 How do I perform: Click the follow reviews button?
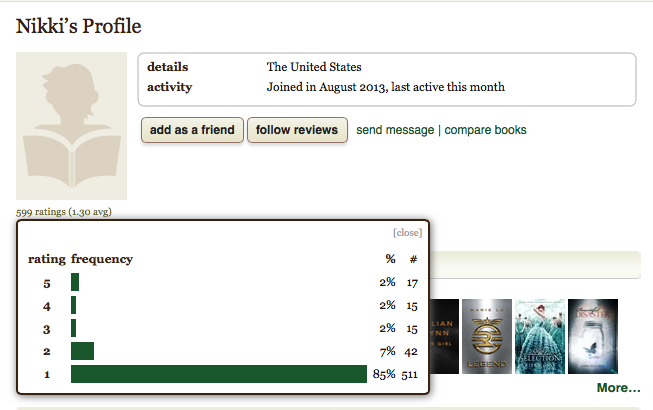tap(297, 130)
